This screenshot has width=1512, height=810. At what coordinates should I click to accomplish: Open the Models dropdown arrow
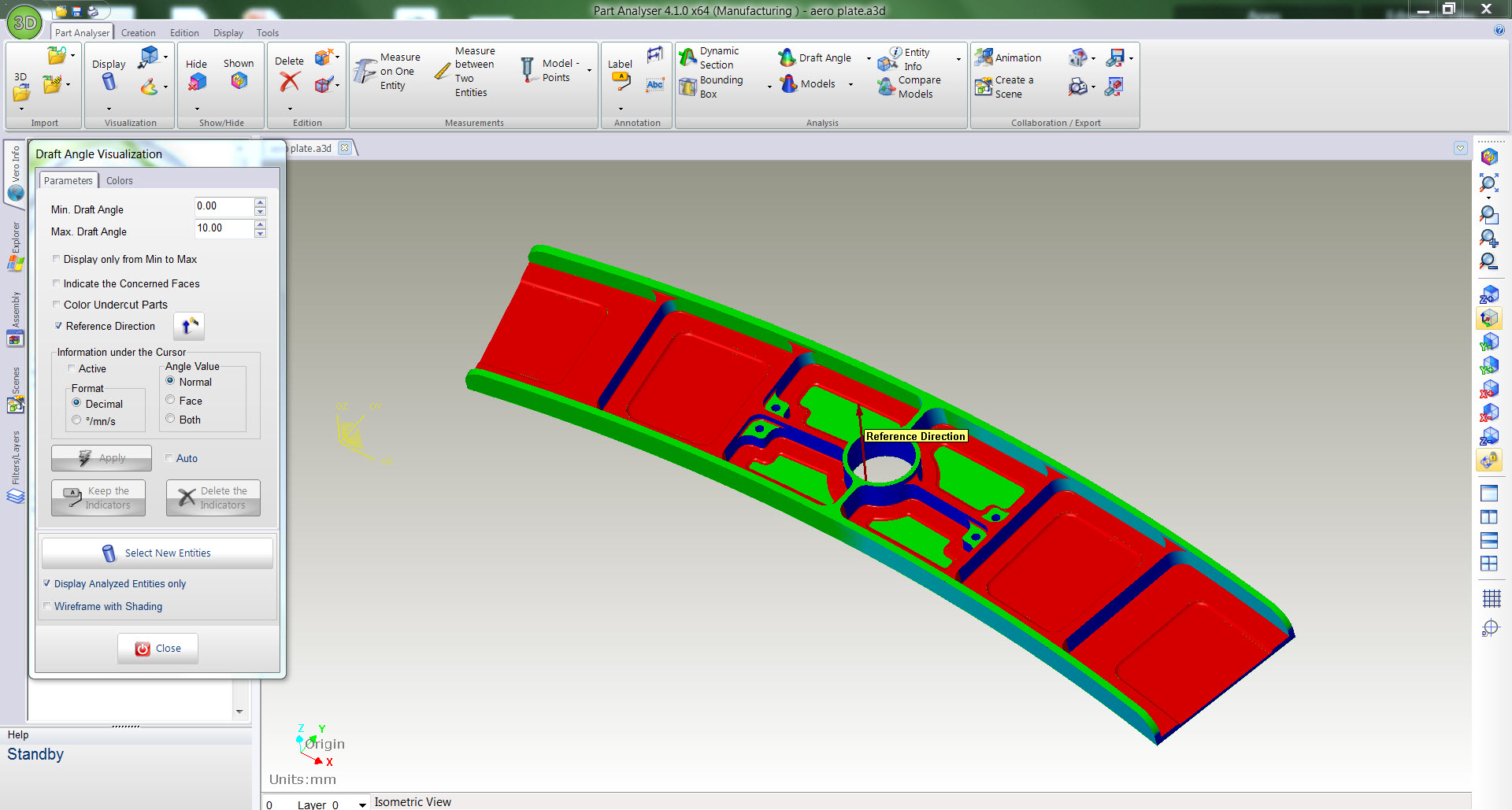[x=850, y=84]
